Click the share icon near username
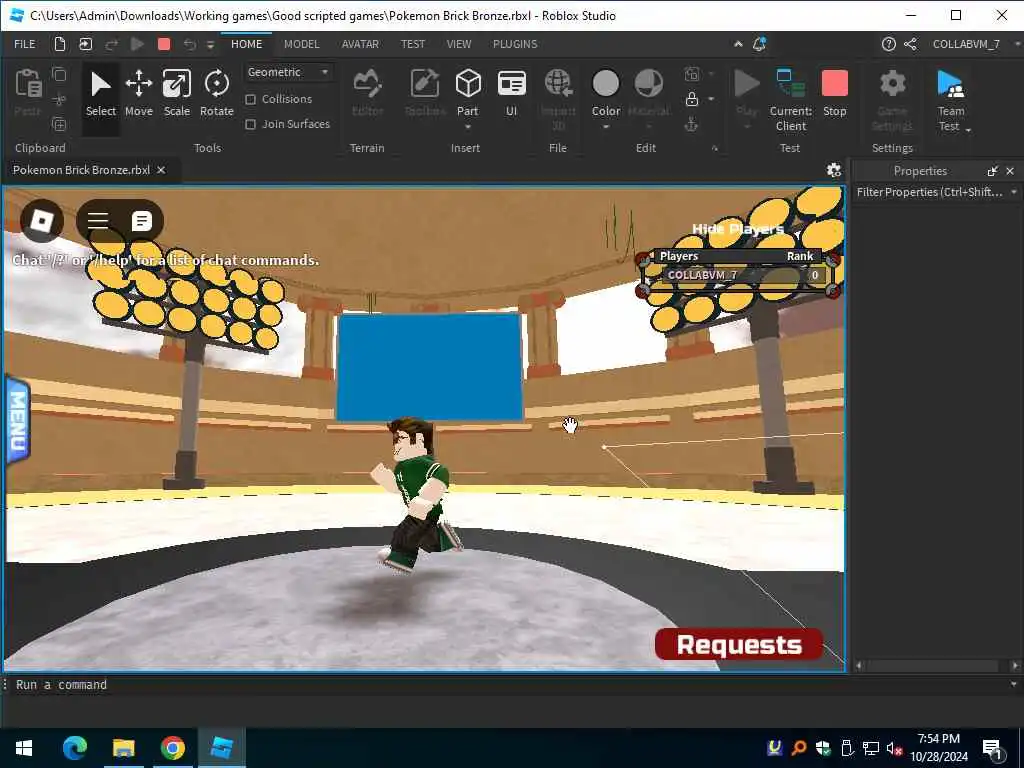This screenshot has width=1024, height=768. pos(910,44)
